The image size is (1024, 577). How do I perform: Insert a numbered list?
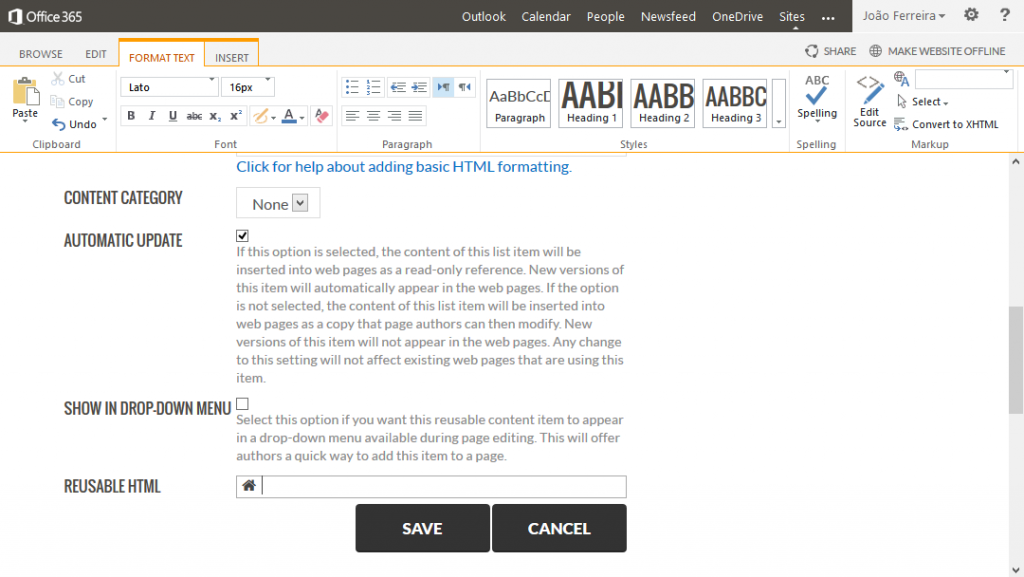[374, 87]
